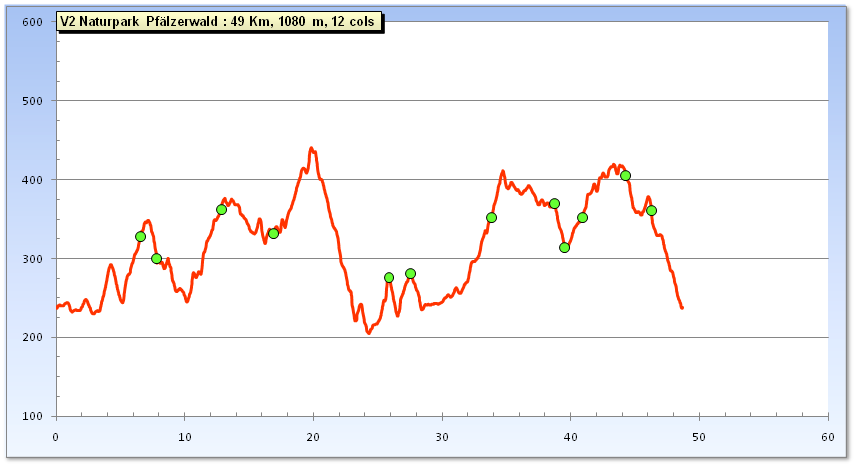856x467 pixels.
Task: Click the end of the red profile line
Action: (682, 308)
